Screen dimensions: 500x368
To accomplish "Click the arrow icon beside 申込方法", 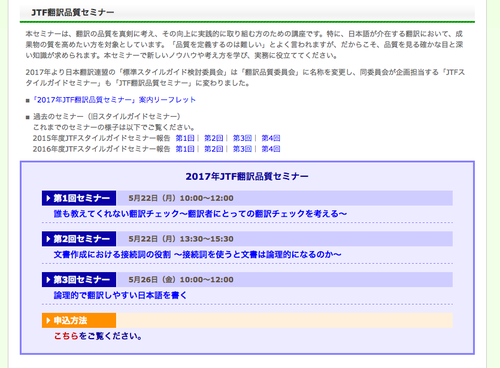I will (x=48, y=321).
